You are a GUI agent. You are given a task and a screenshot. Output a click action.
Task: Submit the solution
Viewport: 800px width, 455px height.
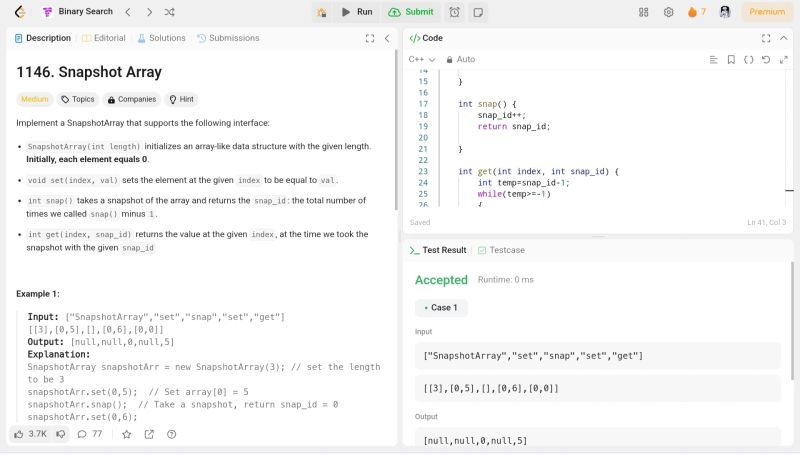411,12
